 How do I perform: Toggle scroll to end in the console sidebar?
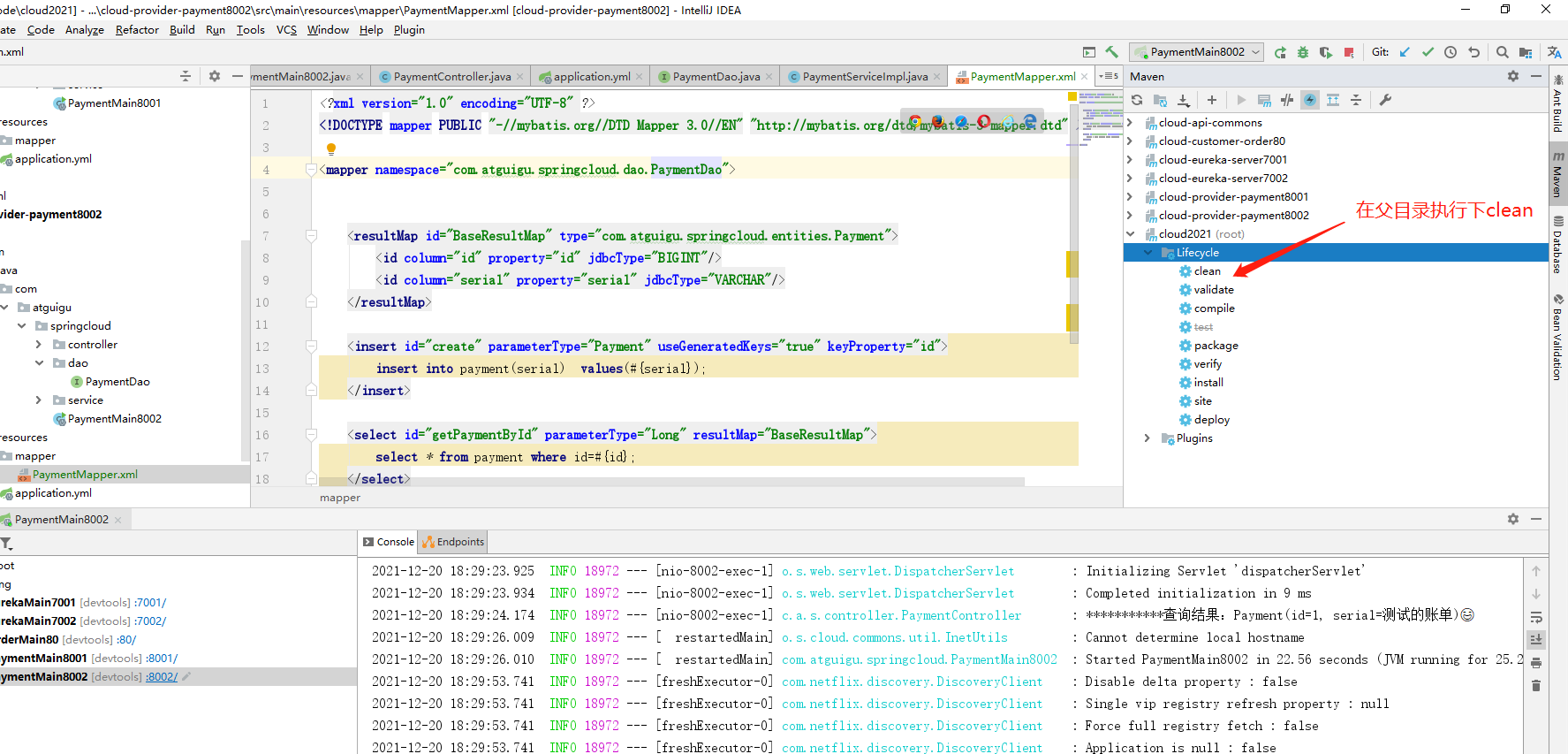point(1536,639)
